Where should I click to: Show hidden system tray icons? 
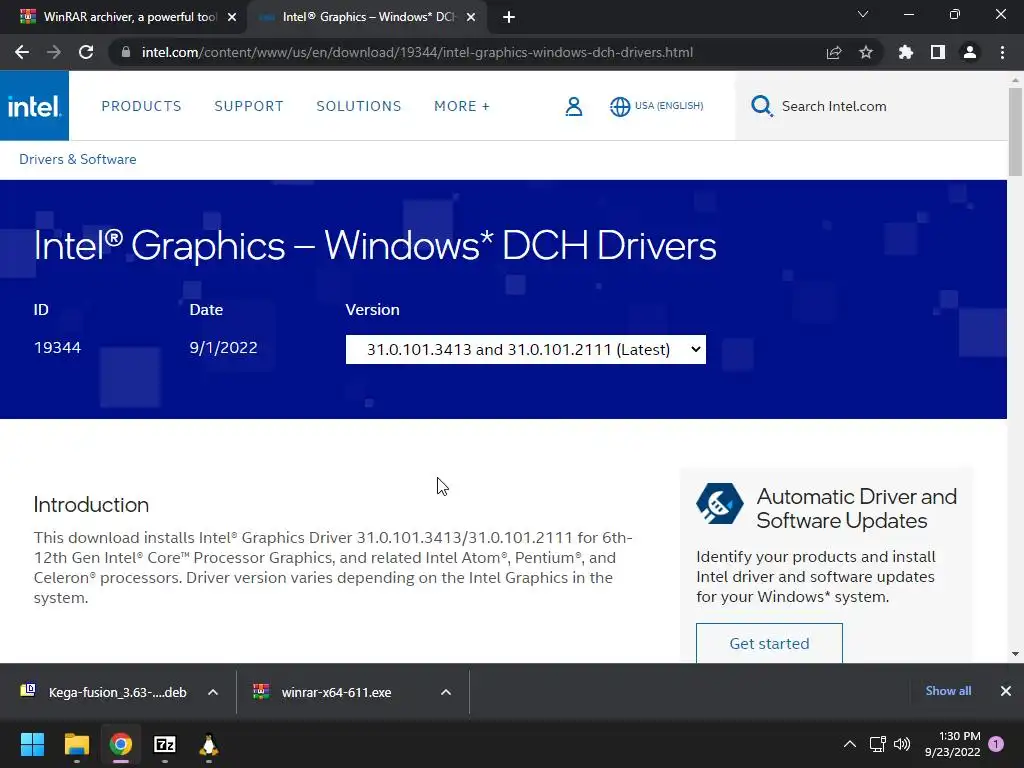tap(850, 744)
